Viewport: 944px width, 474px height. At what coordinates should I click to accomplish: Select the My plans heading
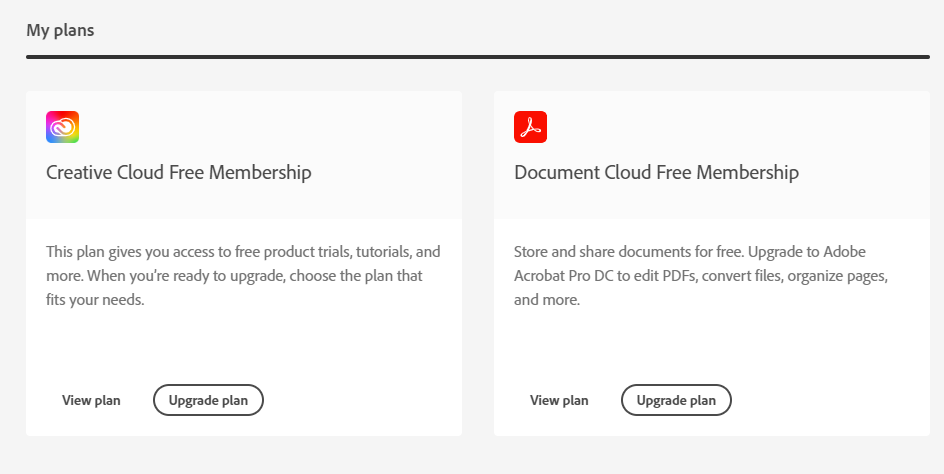60,30
